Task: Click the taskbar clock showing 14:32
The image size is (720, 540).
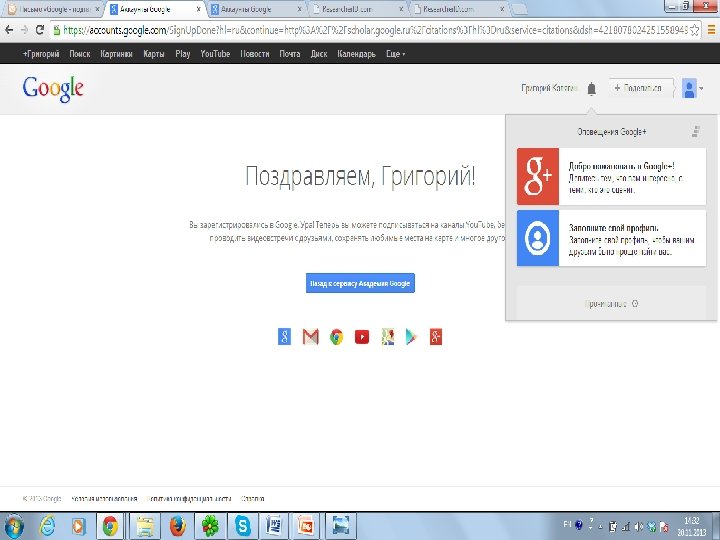Action: [x=692, y=527]
